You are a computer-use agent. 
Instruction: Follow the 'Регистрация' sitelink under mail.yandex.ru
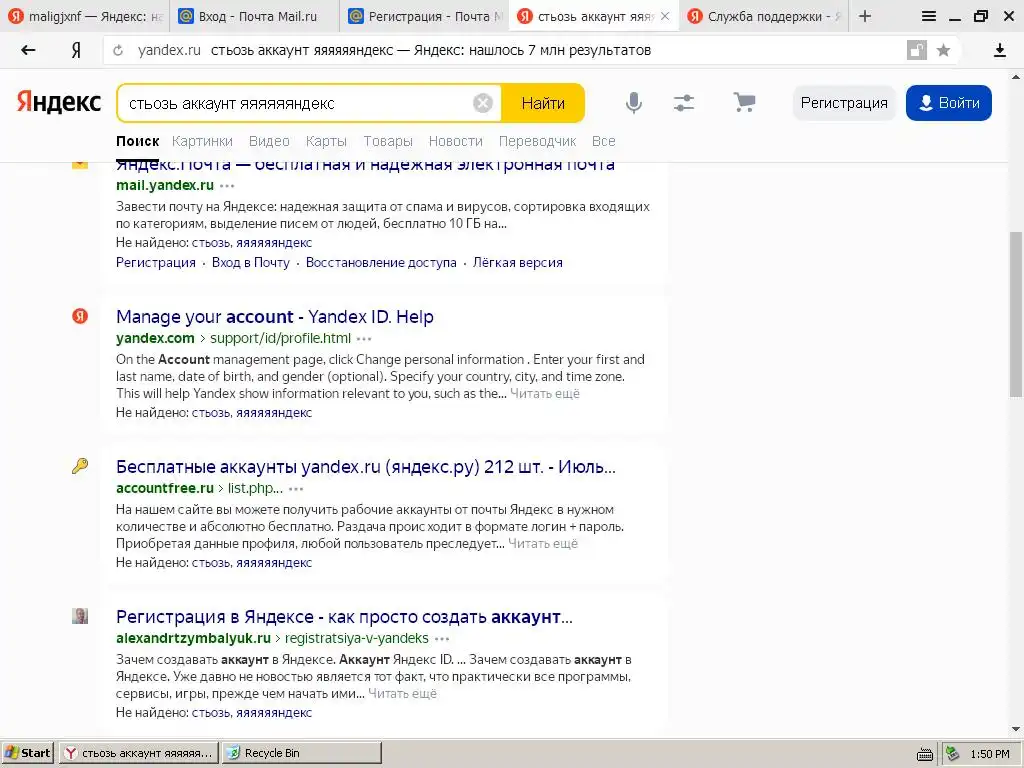click(156, 263)
